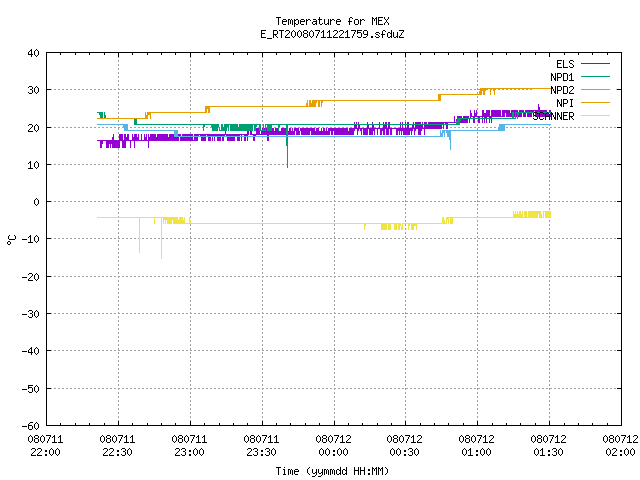
Task: Click the y-axis label -10
Action: 31,239
